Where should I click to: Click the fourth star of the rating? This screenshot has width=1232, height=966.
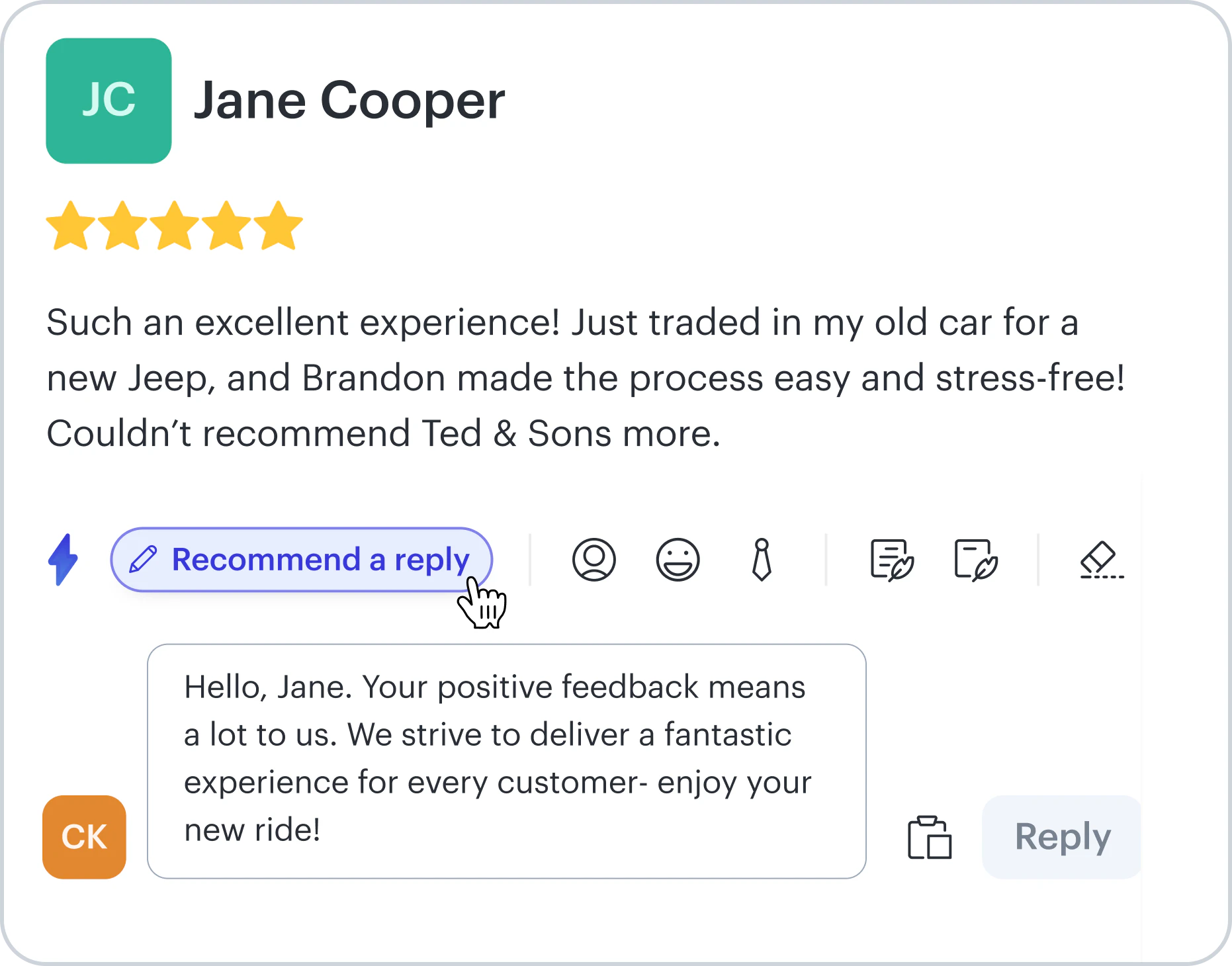coord(226,226)
